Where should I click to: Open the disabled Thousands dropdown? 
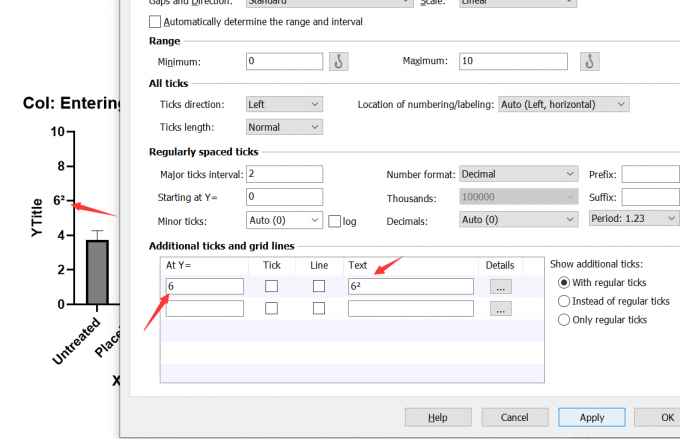[519, 197]
